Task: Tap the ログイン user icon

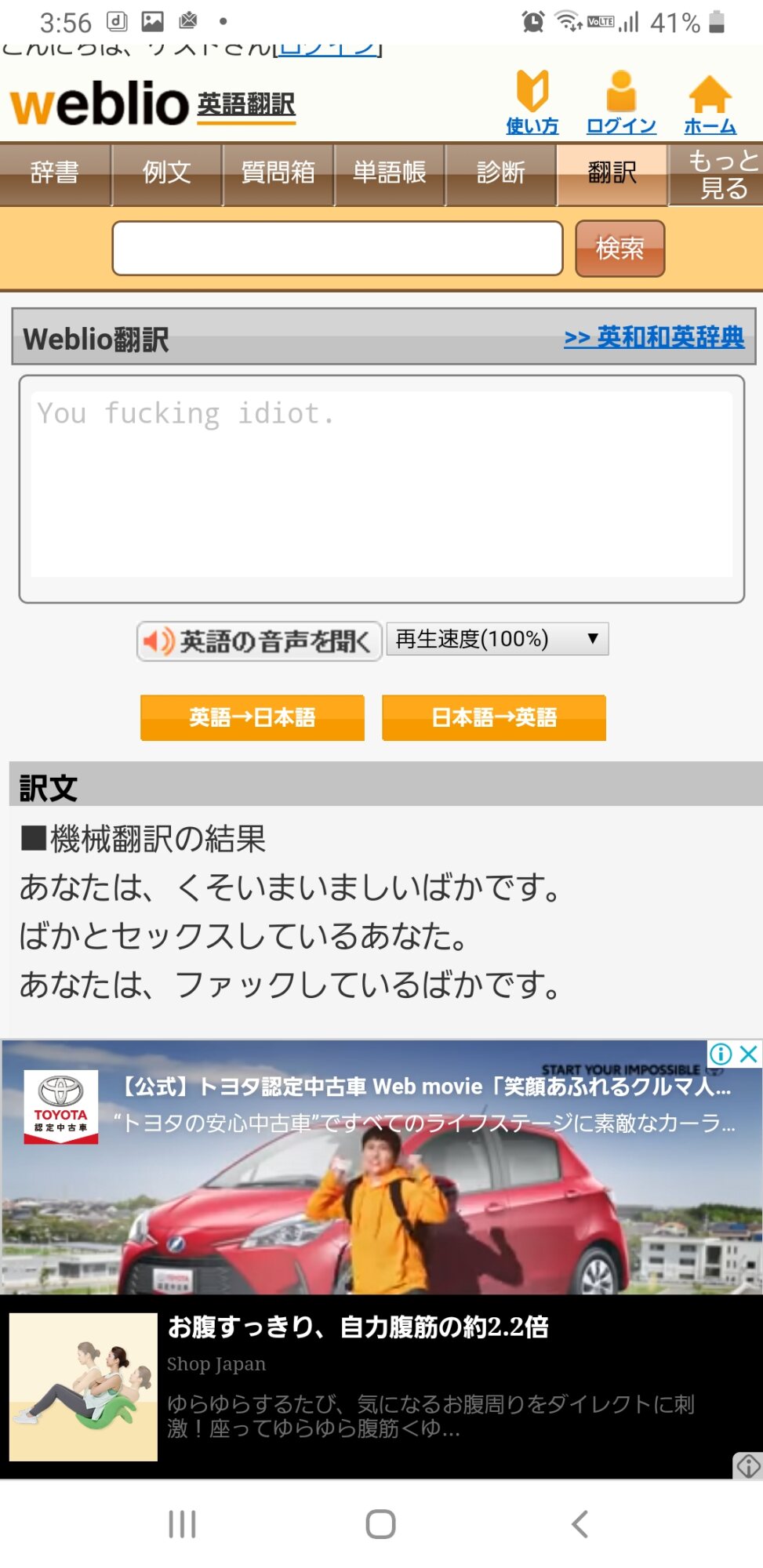Action: pyautogui.click(x=621, y=102)
